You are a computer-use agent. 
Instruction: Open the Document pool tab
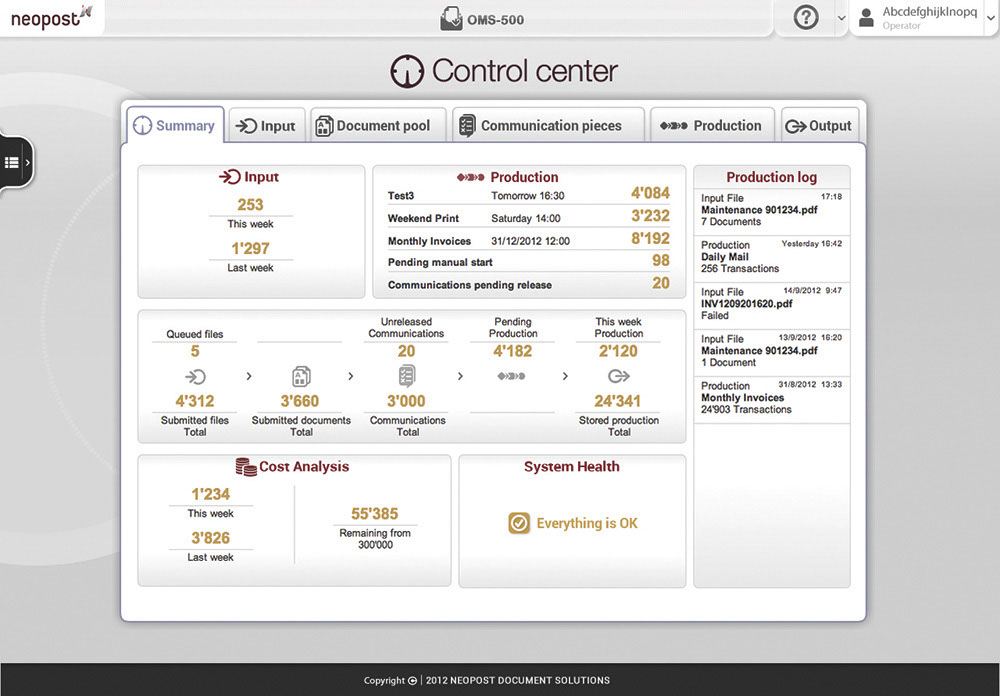pyautogui.click(x=374, y=126)
